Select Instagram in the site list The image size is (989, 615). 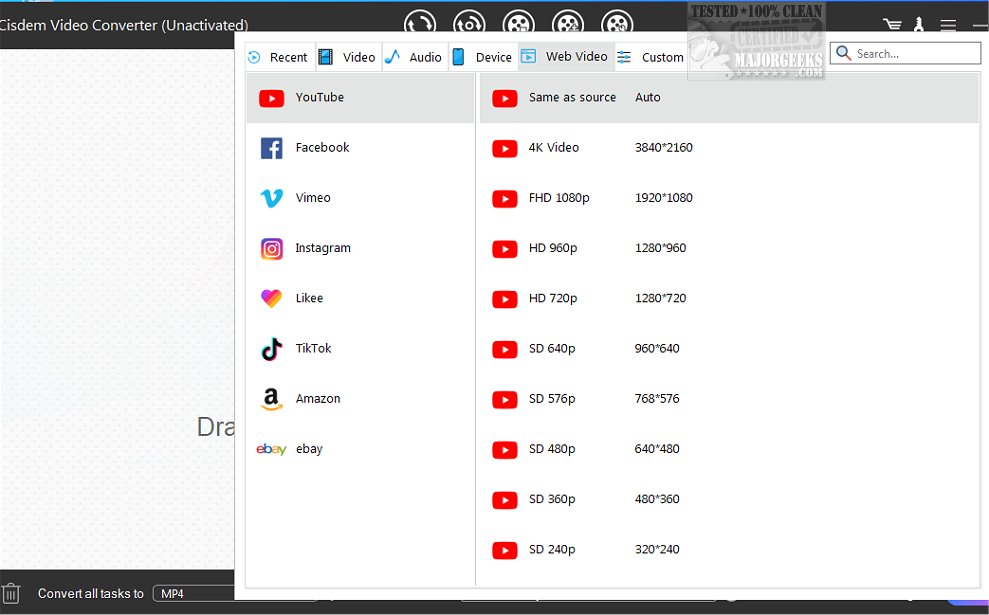(x=360, y=248)
